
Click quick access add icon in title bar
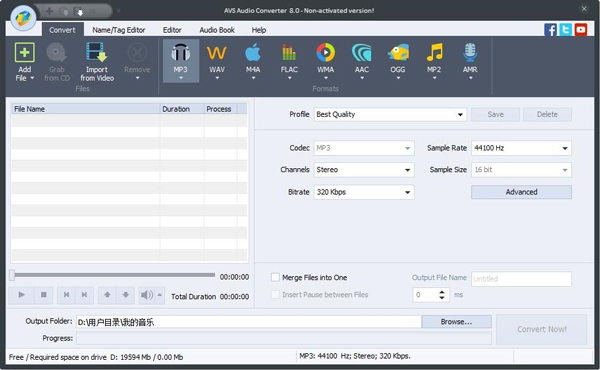49,11
